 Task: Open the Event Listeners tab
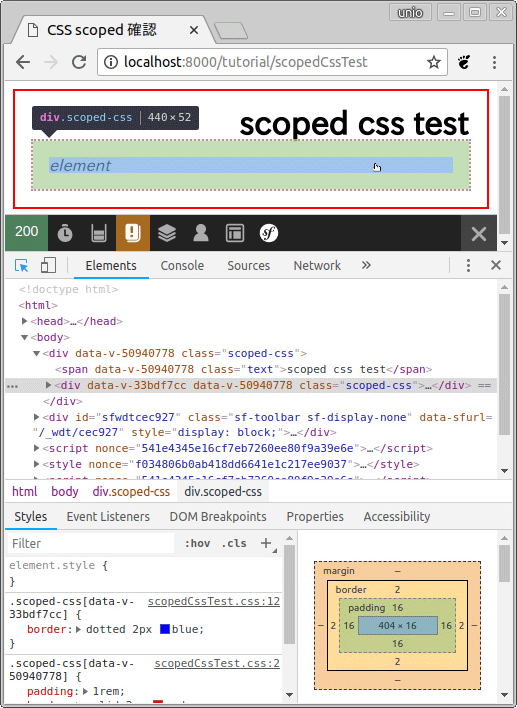coord(108,517)
